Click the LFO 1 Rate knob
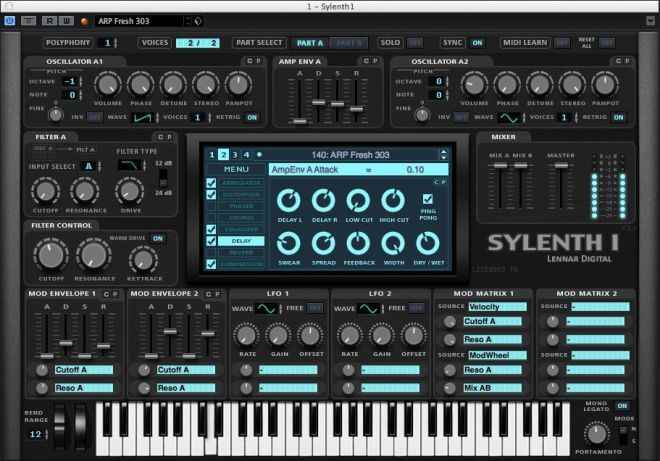 (247, 335)
